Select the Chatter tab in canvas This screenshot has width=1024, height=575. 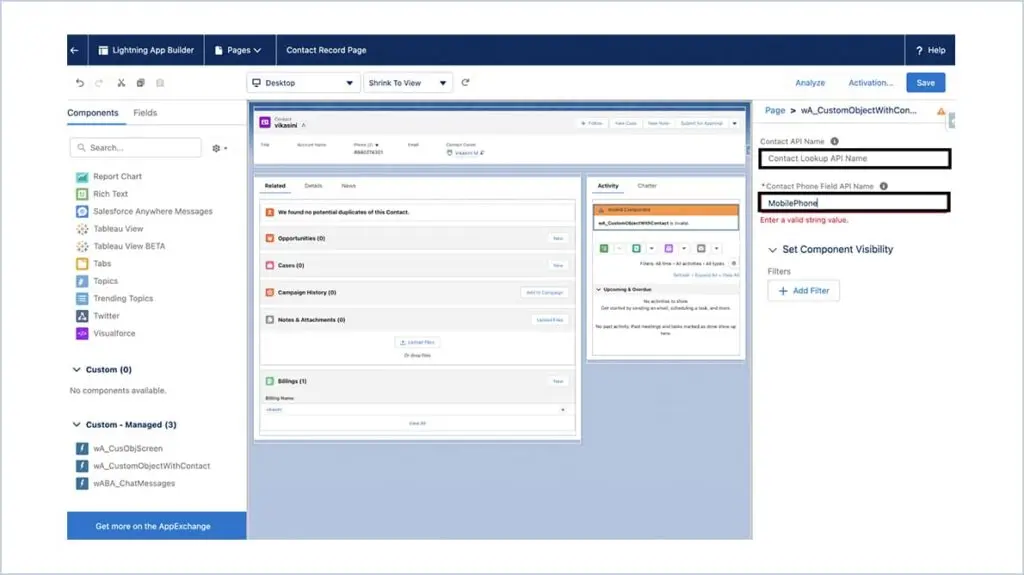click(647, 186)
